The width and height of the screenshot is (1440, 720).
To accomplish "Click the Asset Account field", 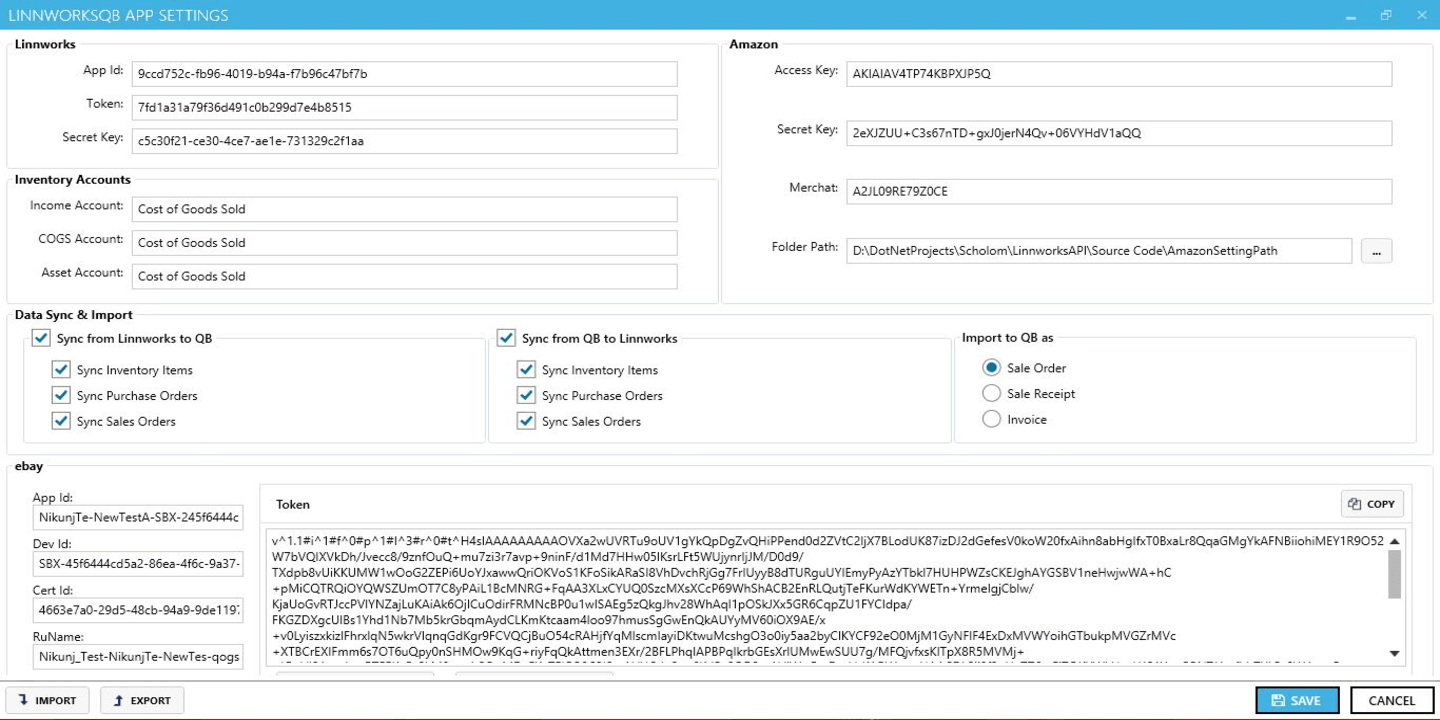I will click(x=404, y=276).
